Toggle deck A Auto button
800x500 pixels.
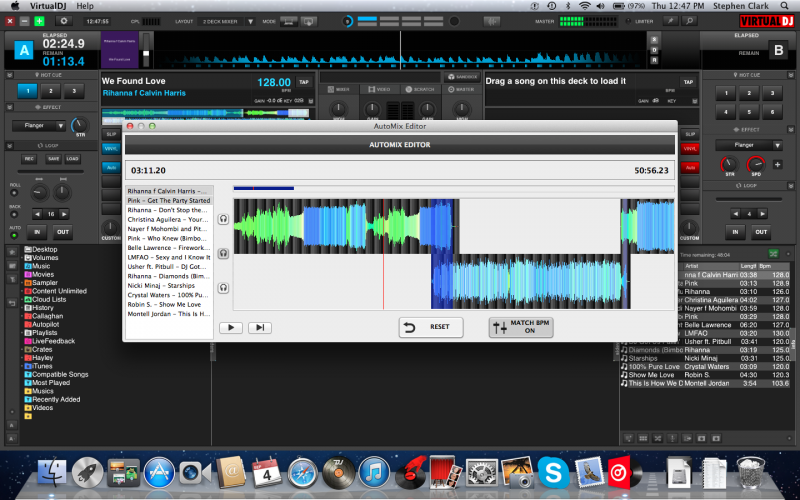pos(111,167)
